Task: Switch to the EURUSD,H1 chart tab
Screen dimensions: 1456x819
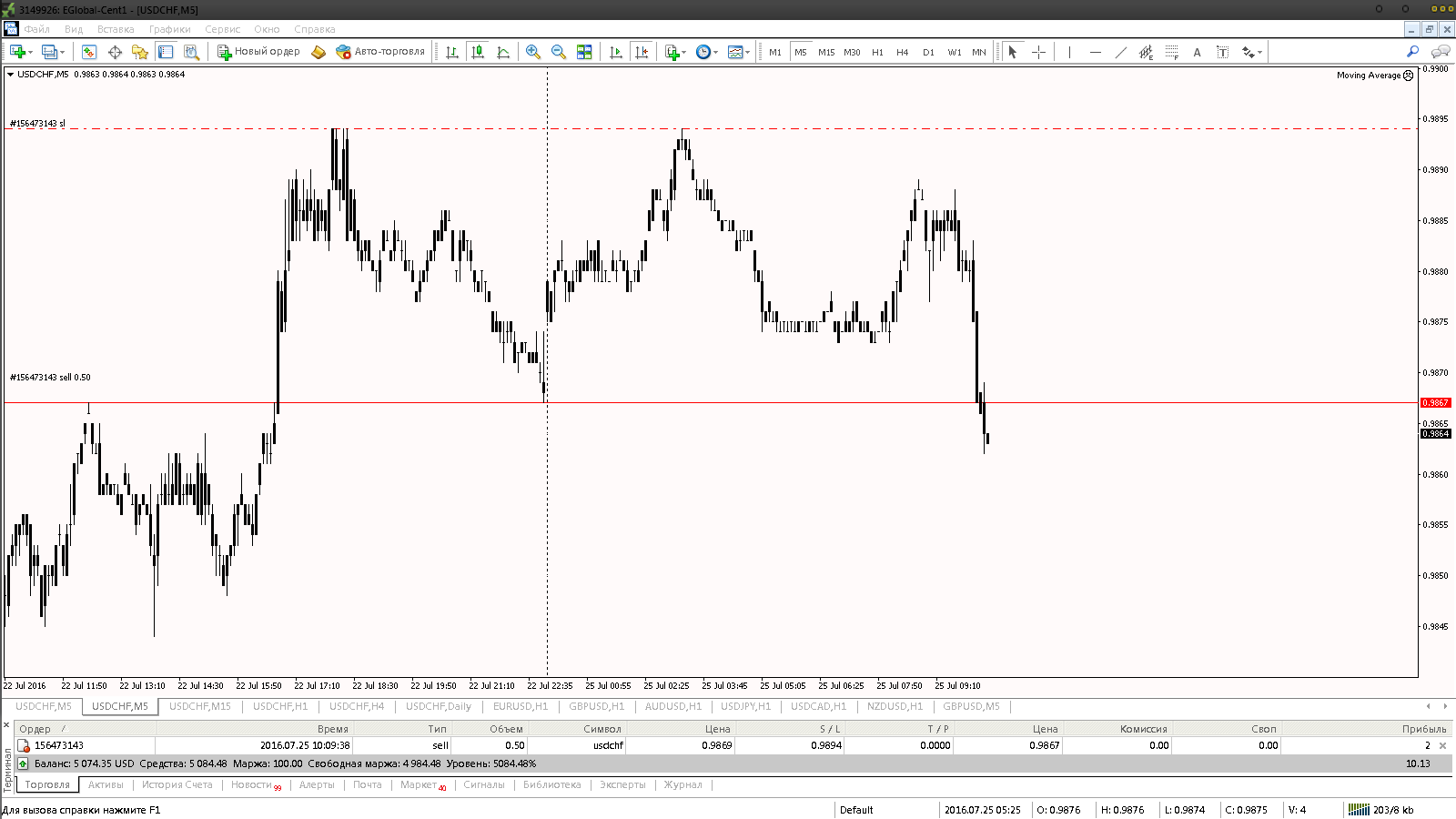Action: click(x=521, y=706)
